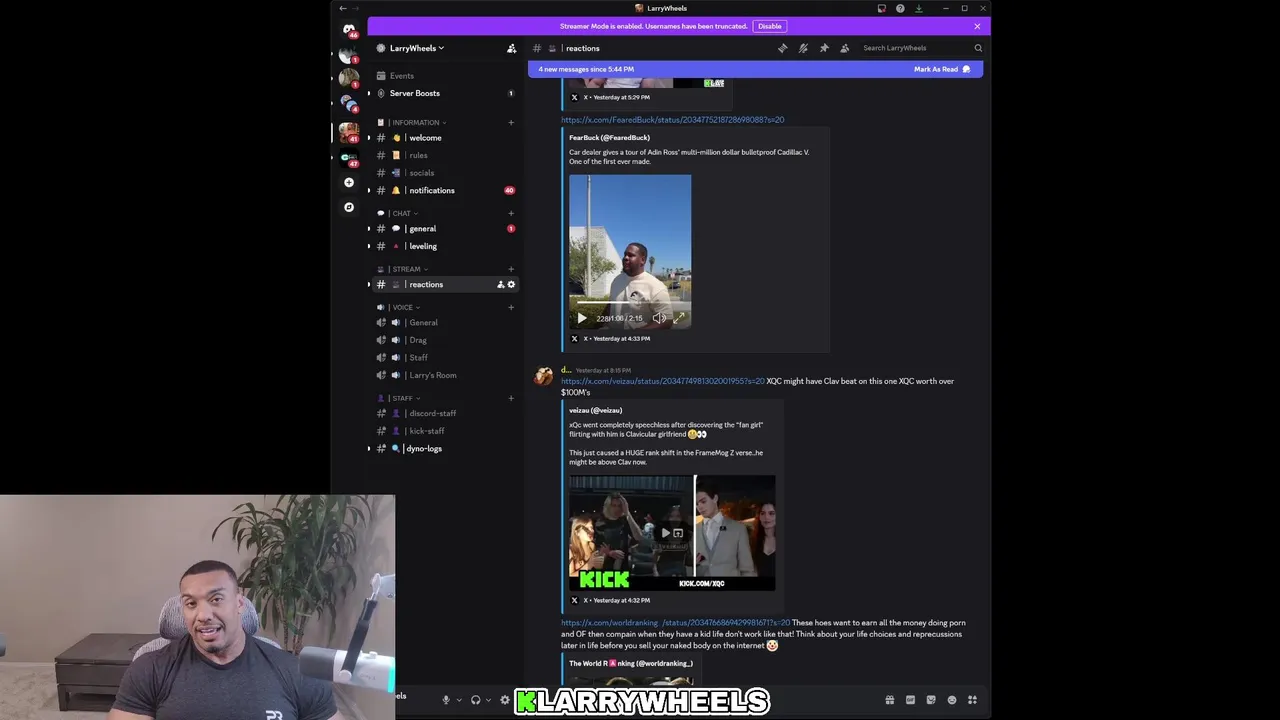The height and width of the screenshot is (720, 1280).
Task: Open worldranking x.com status link
Action: click(675, 623)
